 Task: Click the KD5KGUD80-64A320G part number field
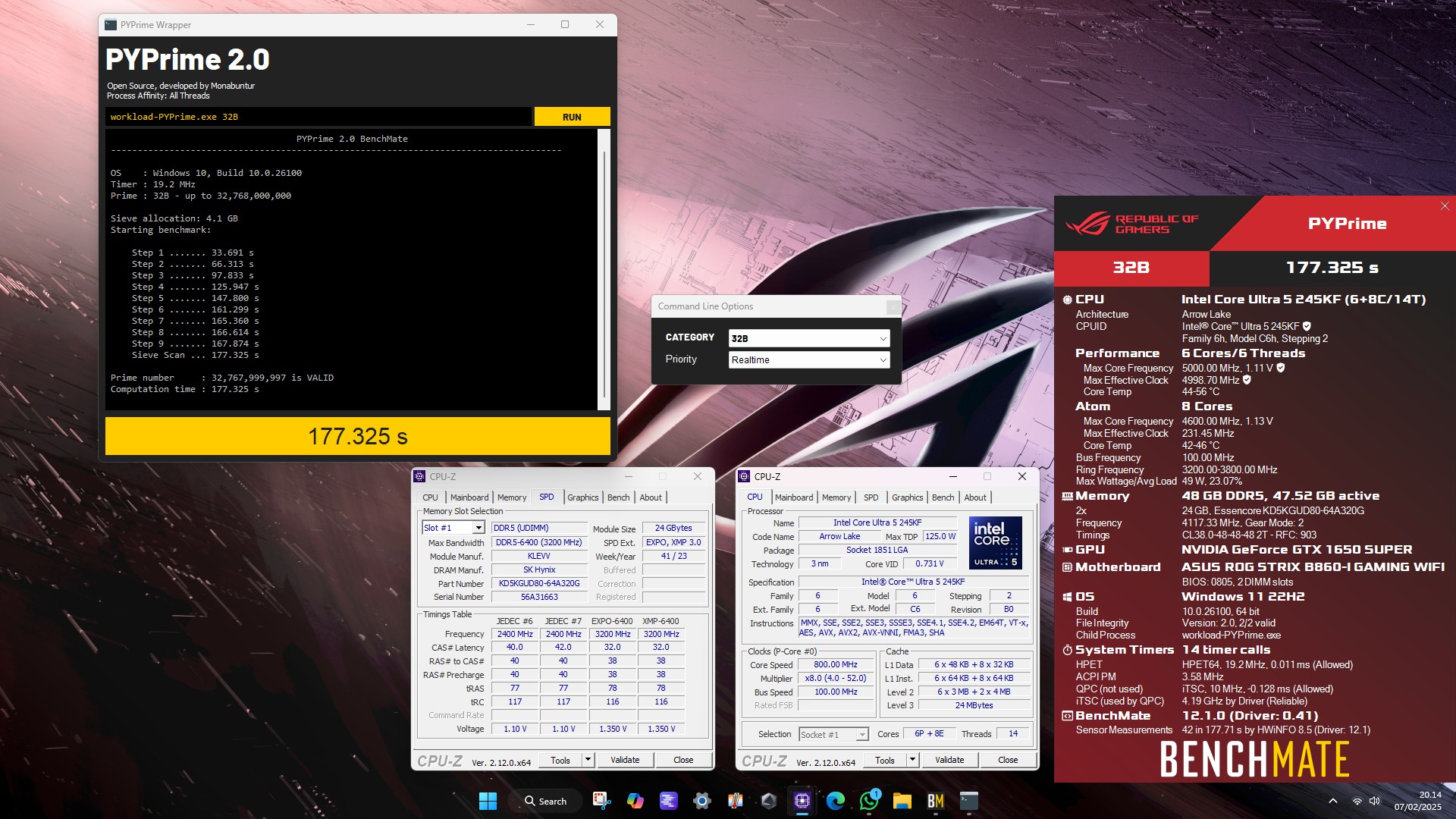point(539,583)
